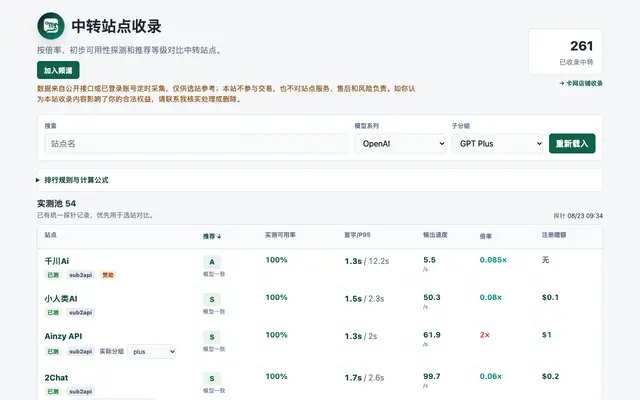Click the 已测 tag under 2Chat
Screen dimensions: 640x400
pos(53,391)
